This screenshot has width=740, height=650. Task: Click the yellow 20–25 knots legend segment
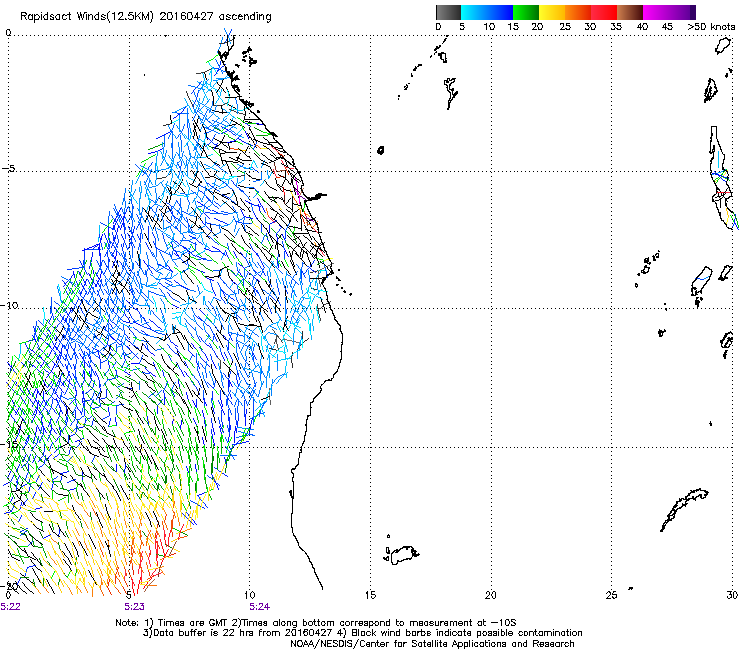click(x=552, y=12)
